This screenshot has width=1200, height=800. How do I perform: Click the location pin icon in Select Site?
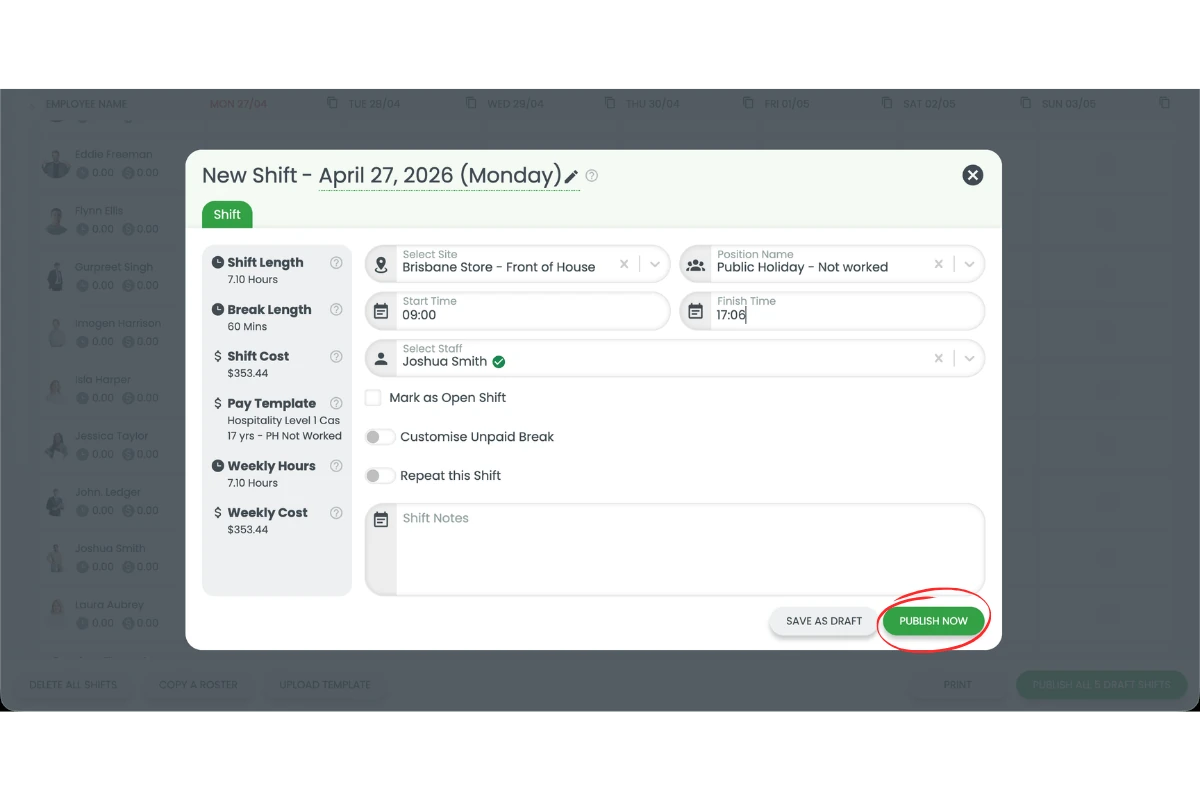pos(380,265)
